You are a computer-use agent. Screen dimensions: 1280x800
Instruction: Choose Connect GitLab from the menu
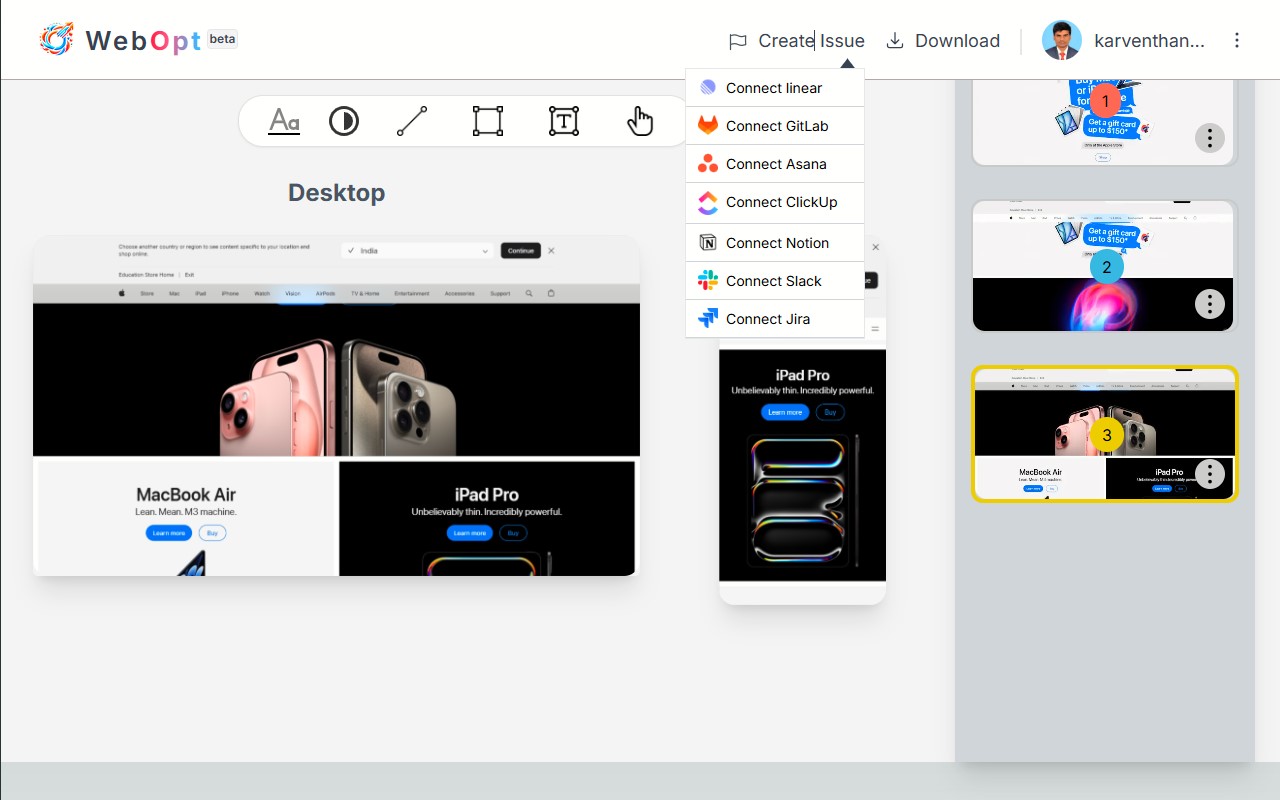(775, 126)
